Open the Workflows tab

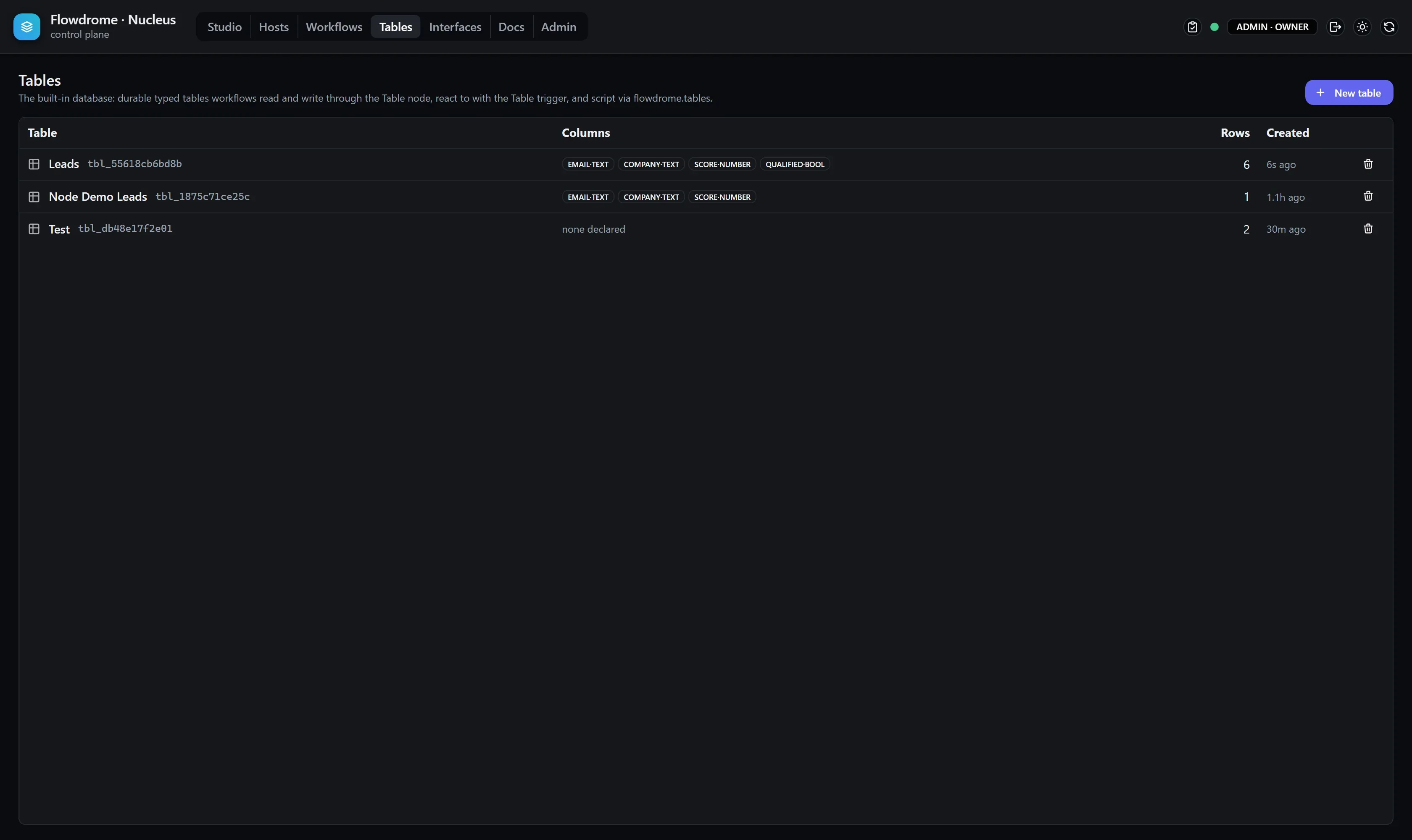334,26
